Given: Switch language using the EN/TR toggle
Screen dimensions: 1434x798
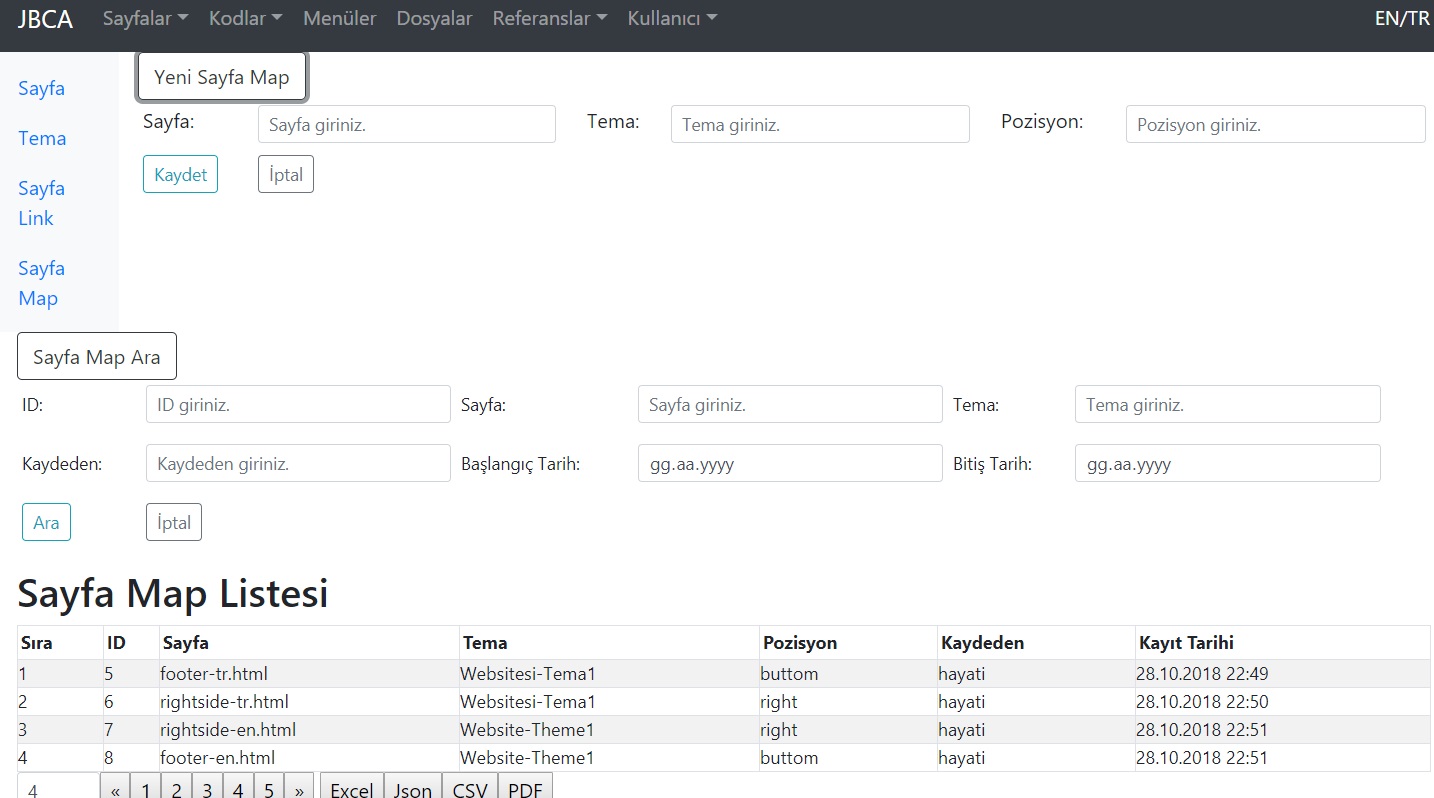Looking at the screenshot, I should pyautogui.click(x=1401, y=17).
